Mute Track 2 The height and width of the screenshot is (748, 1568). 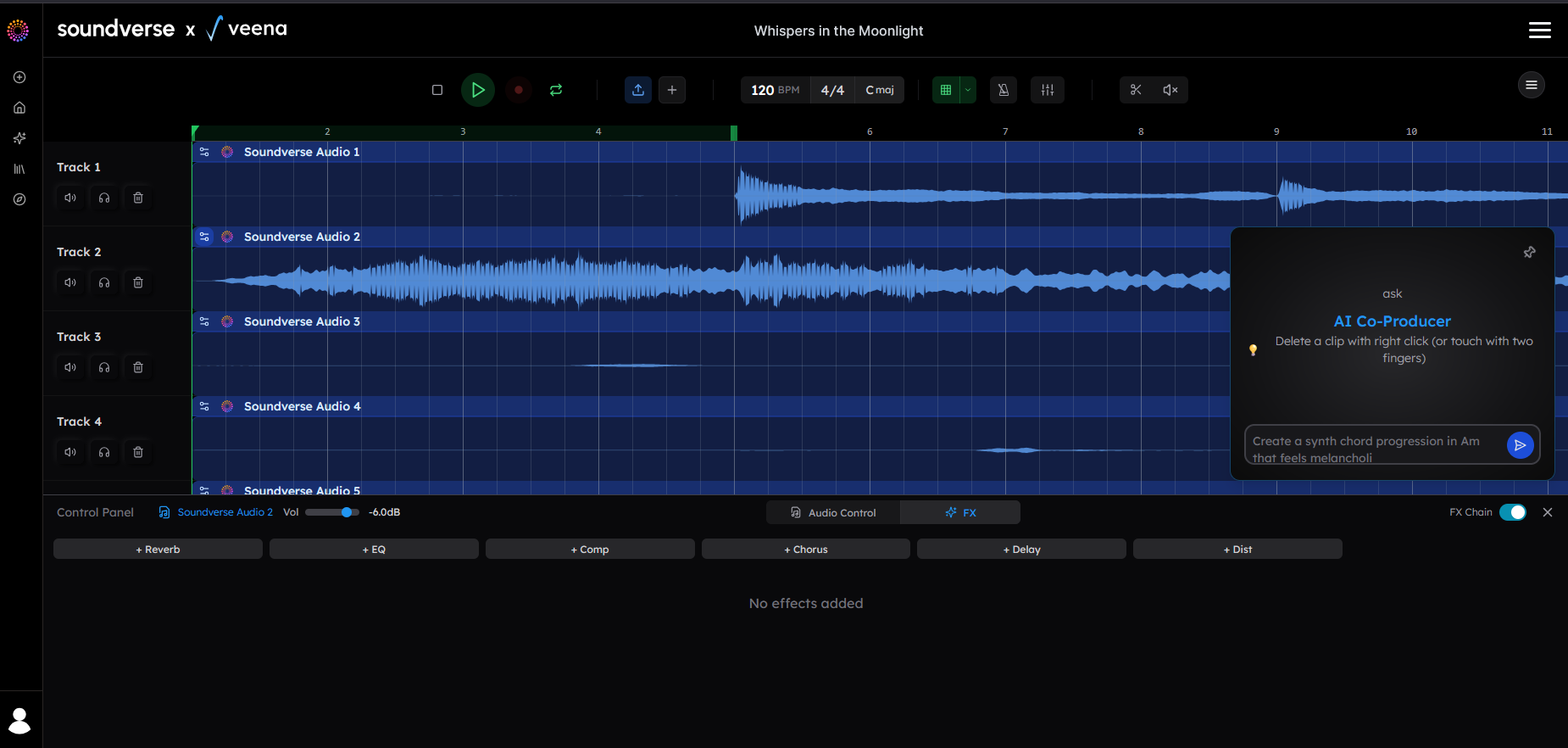click(70, 282)
